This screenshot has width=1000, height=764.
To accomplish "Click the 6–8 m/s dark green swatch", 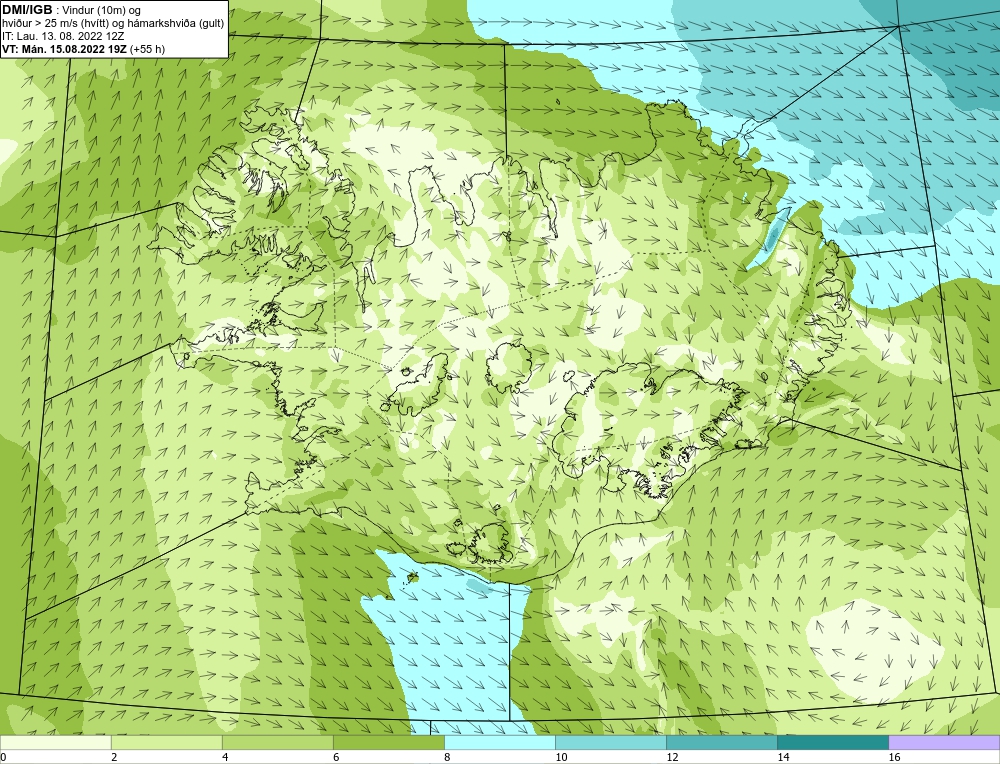I will 388,742.
